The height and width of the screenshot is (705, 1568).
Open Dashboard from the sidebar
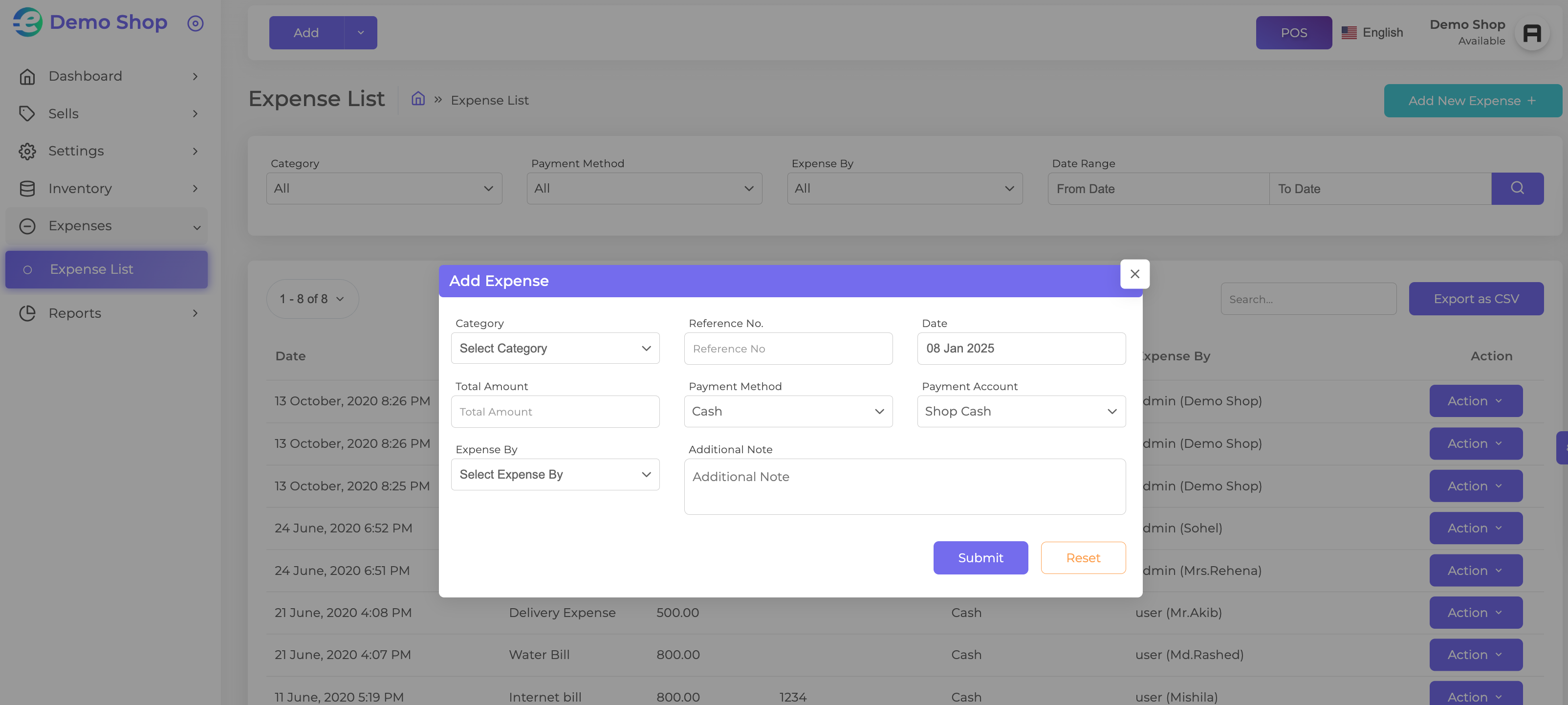click(107, 76)
